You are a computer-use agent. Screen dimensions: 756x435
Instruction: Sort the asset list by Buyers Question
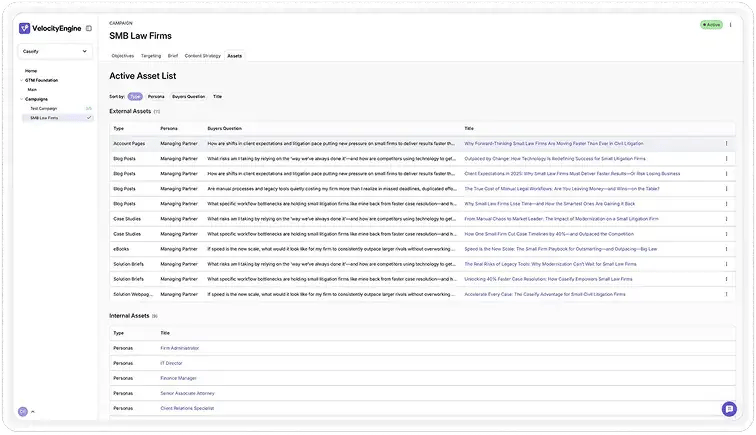(188, 96)
